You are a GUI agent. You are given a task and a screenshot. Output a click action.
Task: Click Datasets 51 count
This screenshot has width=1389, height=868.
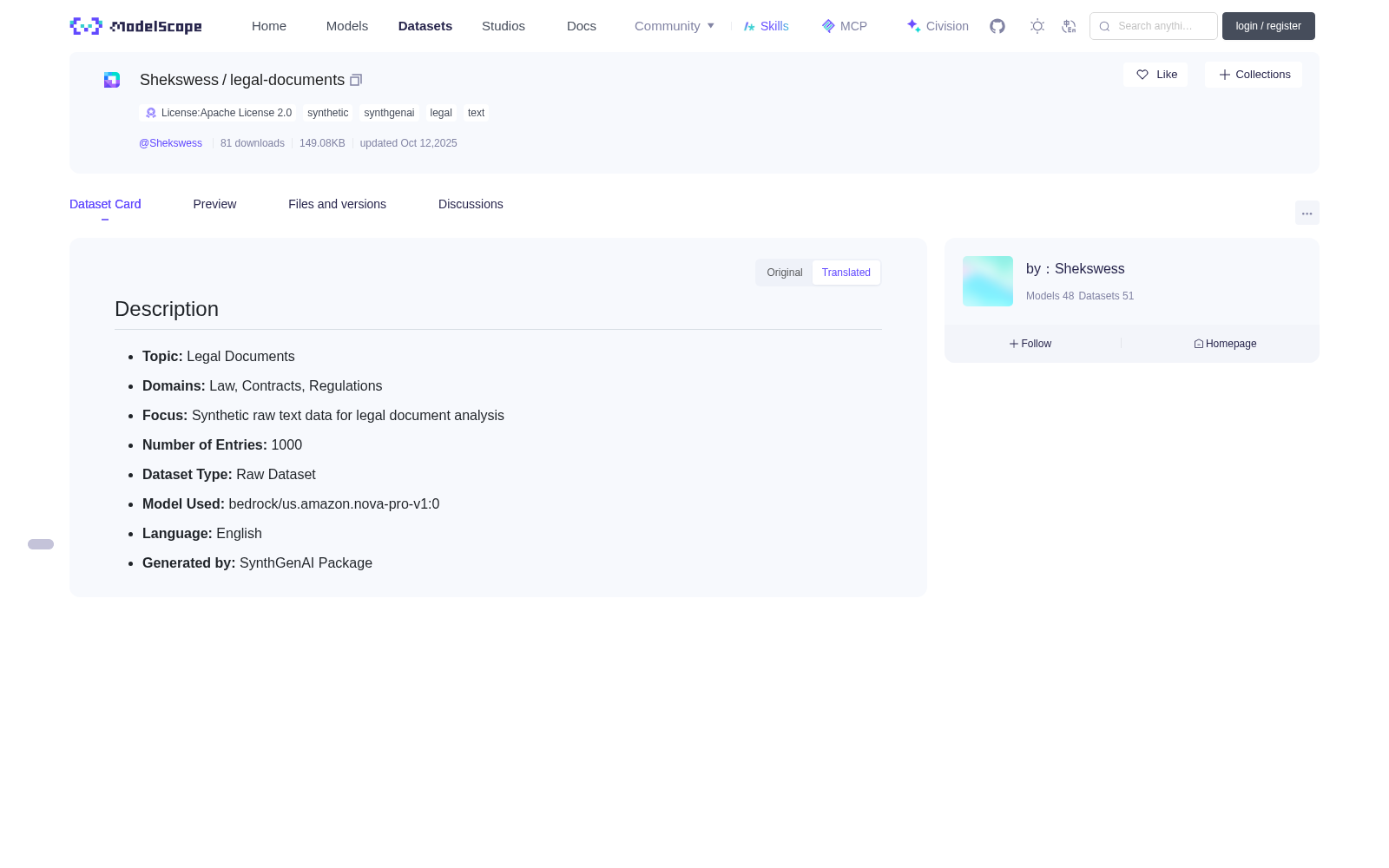pyautogui.click(x=1106, y=296)
